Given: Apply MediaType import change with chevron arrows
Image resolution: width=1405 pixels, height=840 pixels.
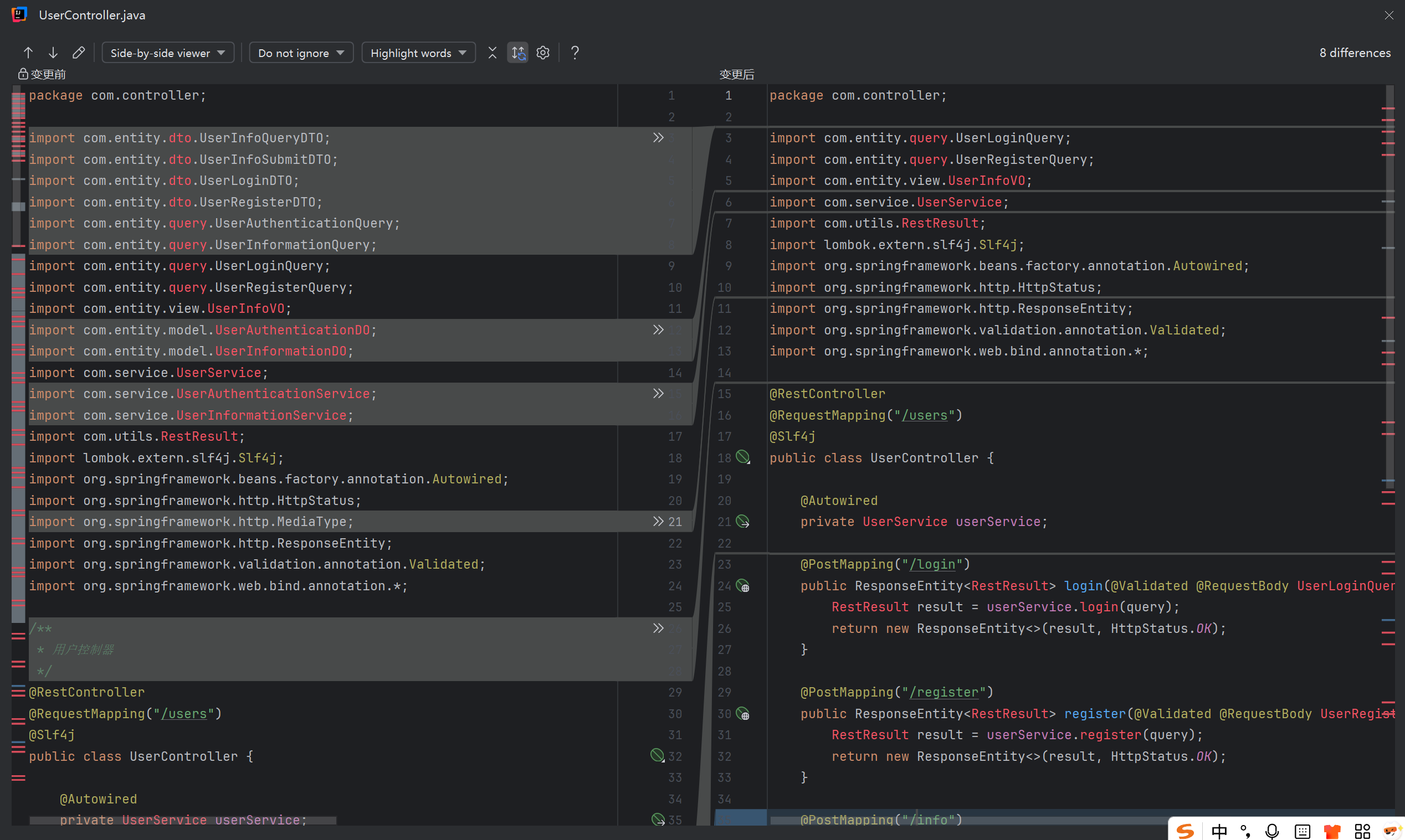Looking at the screenshot, I should [x=658, y=521].
